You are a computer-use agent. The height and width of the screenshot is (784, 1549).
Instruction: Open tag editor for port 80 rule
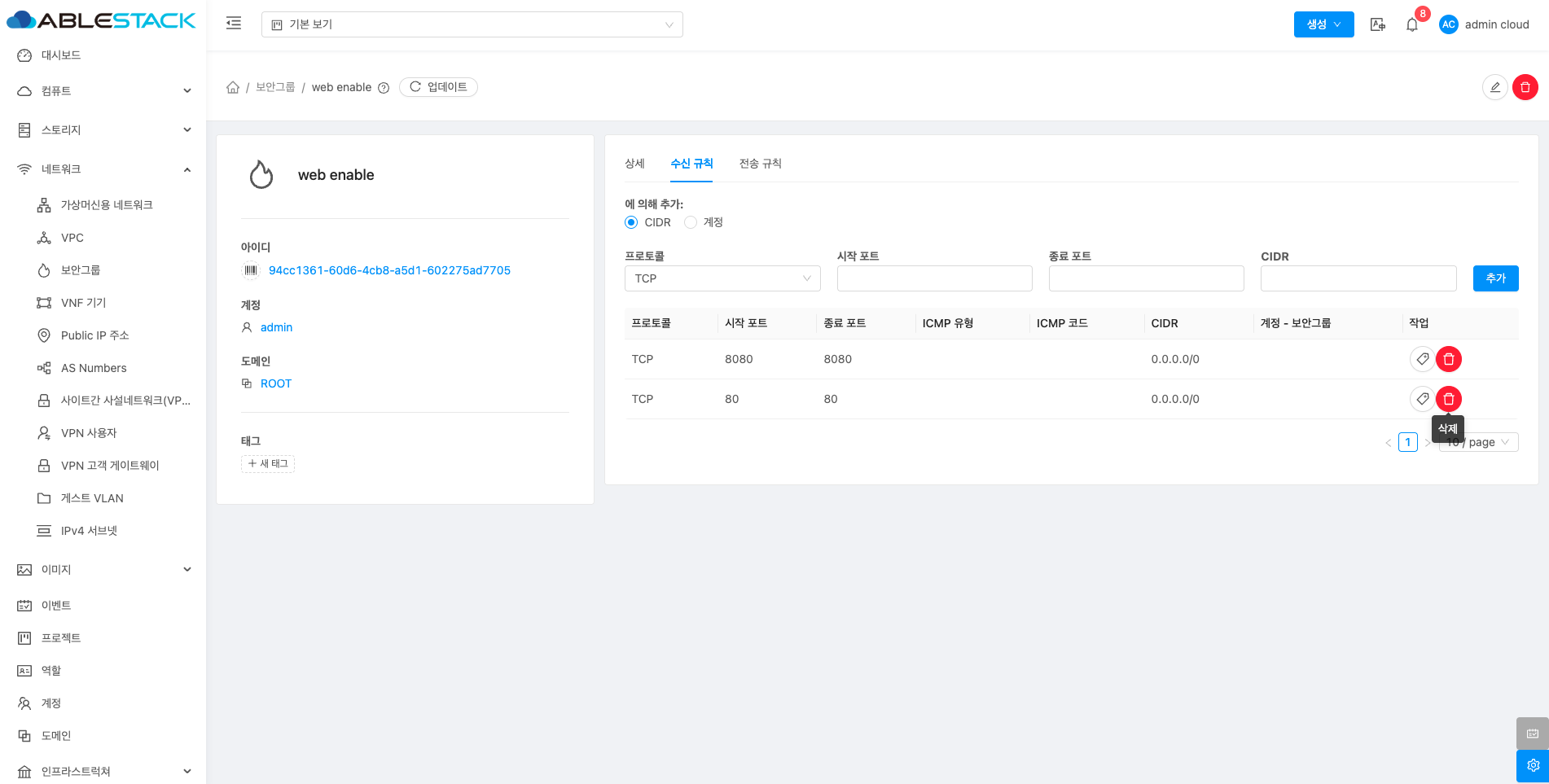(1422, 399)
